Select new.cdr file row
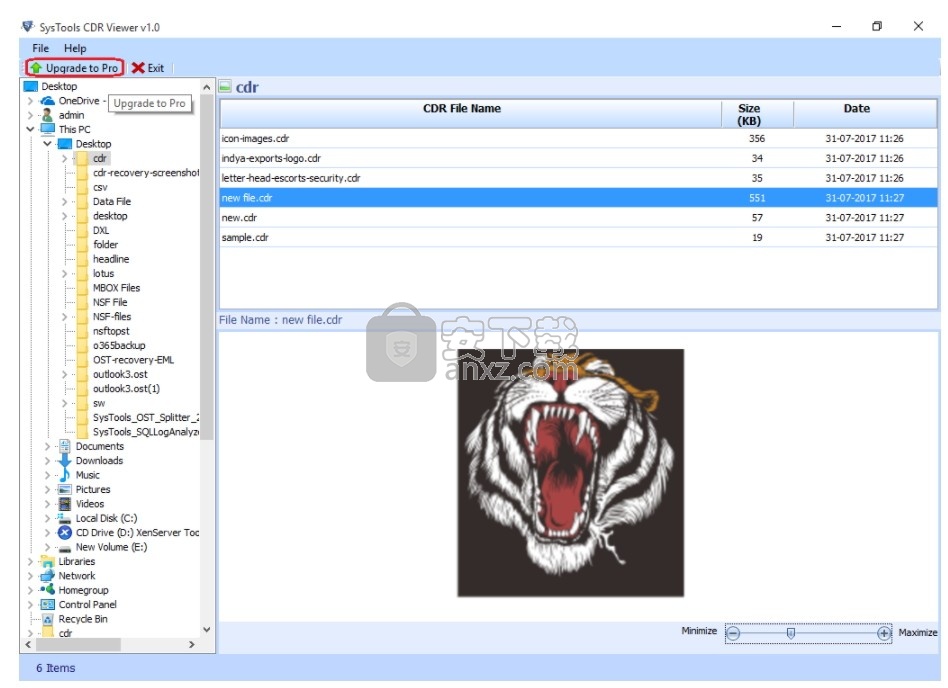This screenshot has height=688, width=948. pyautogui.click(x=579, y=218)
